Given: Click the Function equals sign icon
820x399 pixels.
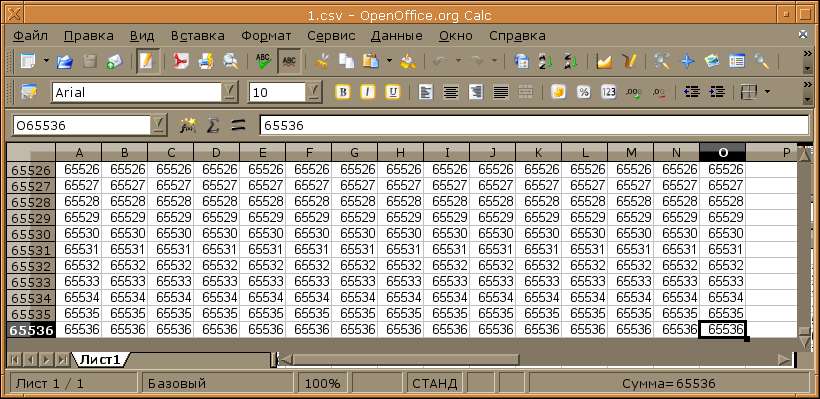Looking at the screenshot, I should pyautogui.click(x=238, y=125).
